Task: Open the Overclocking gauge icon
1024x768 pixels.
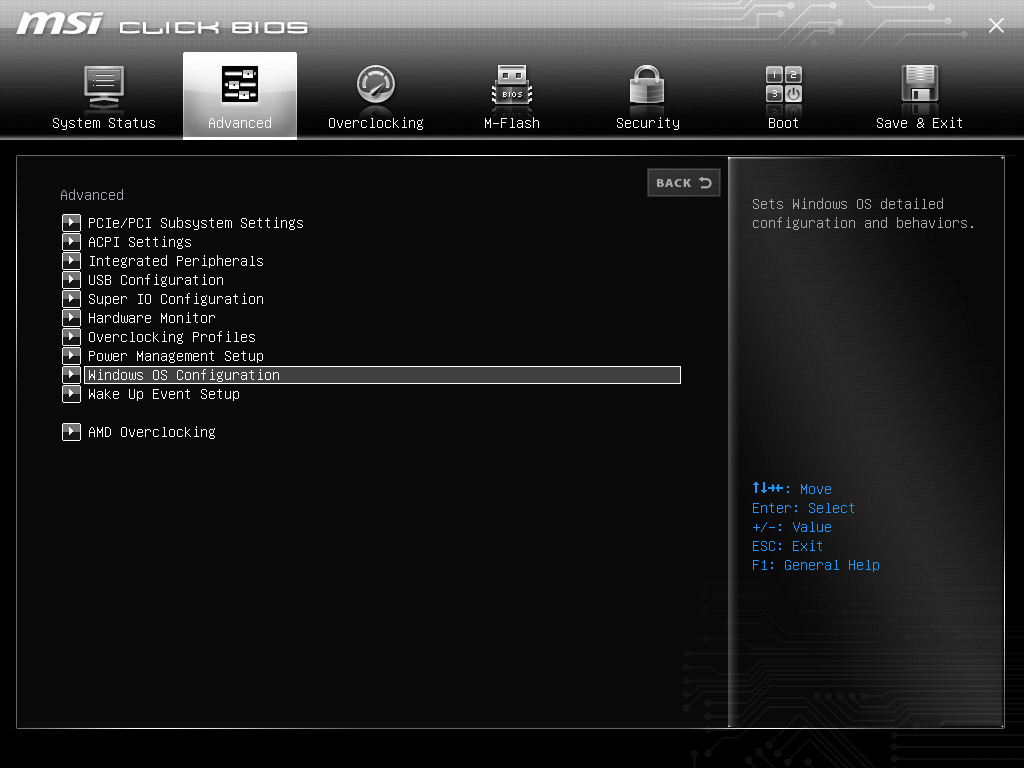Action: point(376,85)
